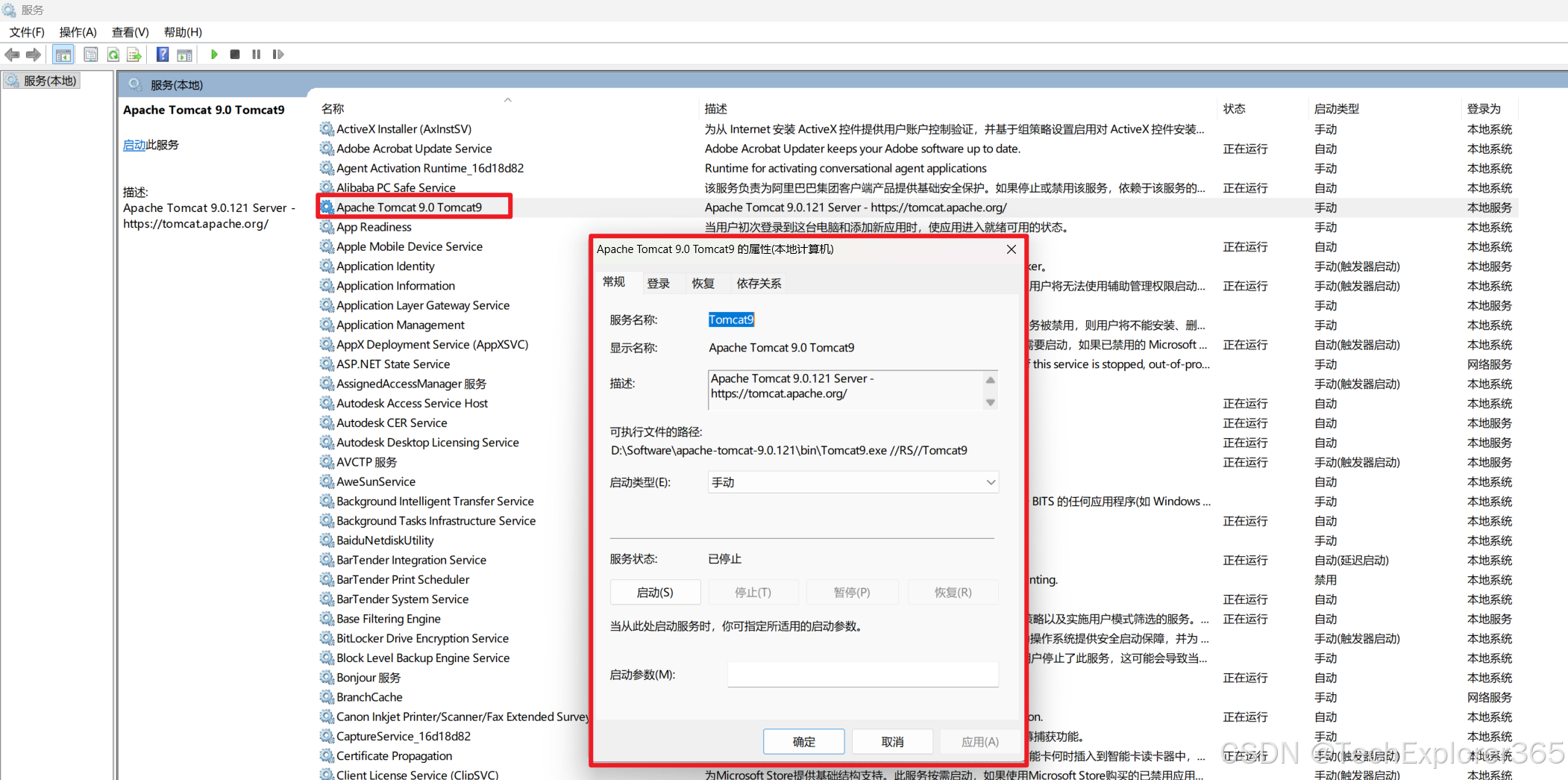Open Properties using the toolbar properties icon
The height and width of the screenshot is (780, 1568).
91,54
